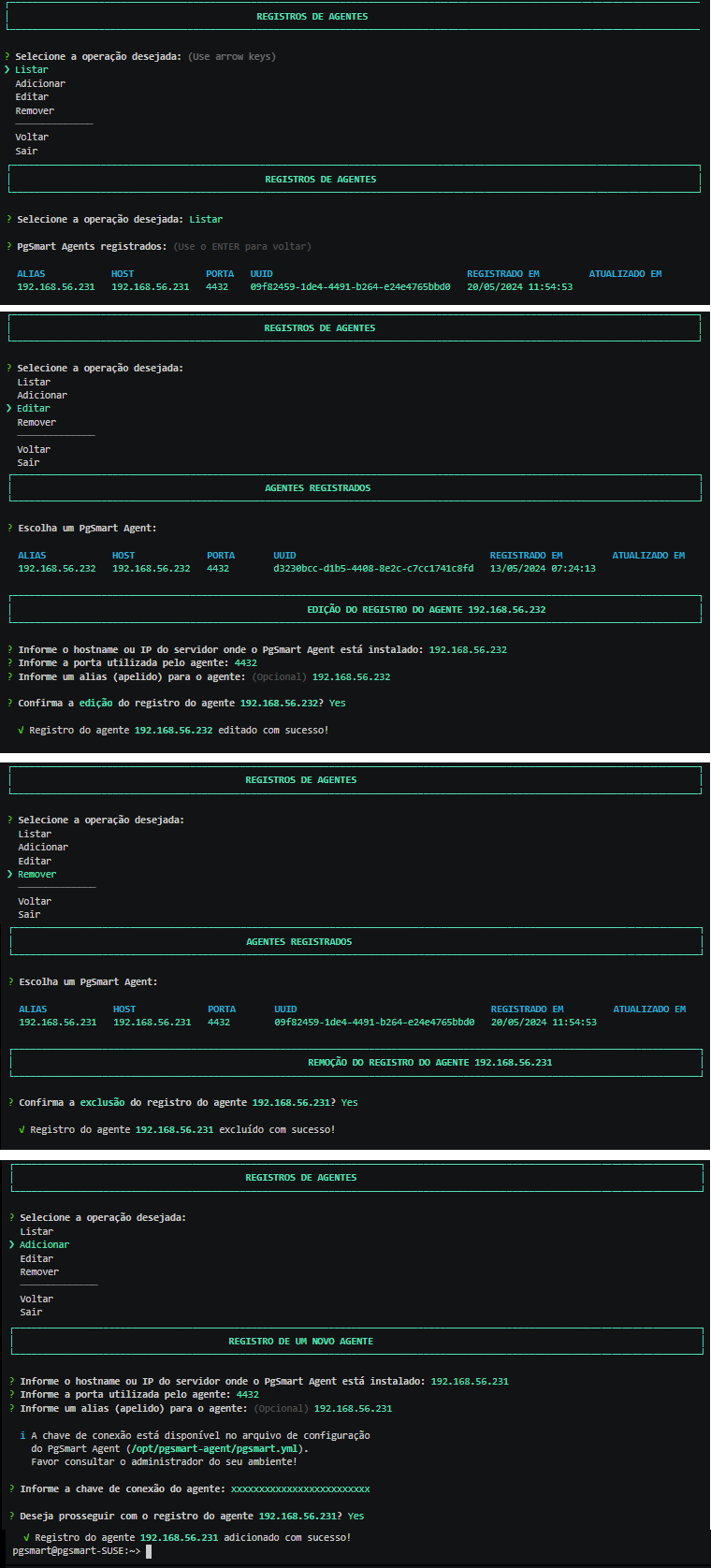Select the highlighted Editar menu option
This screenshot has width=711, height=1568.
point(34,409)
